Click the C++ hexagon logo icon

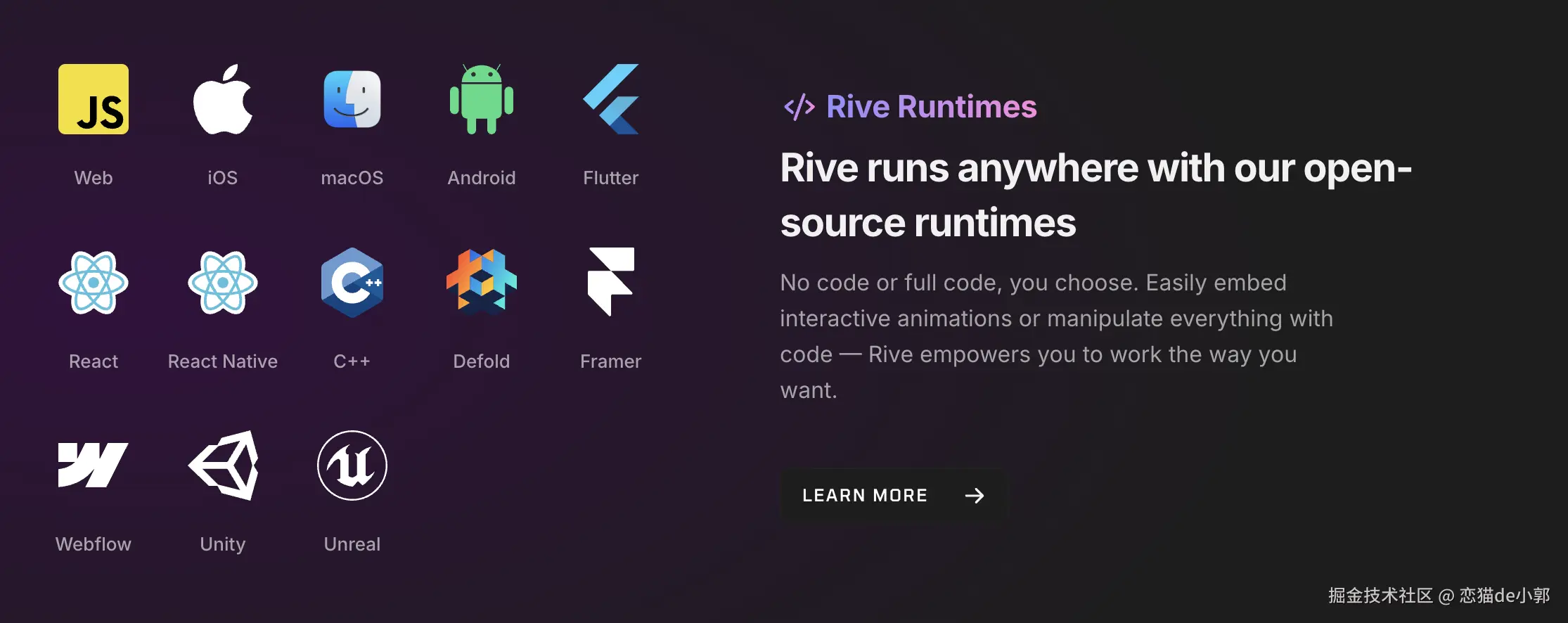click(x=352, y=283)
